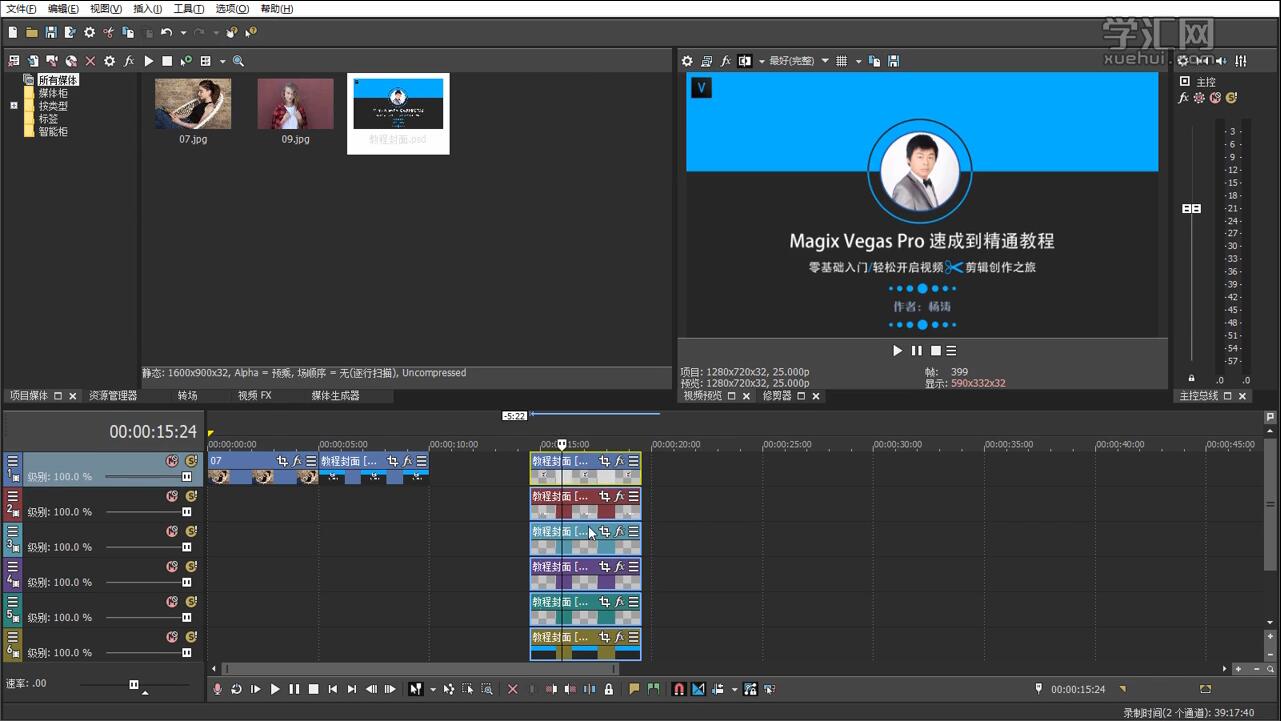The width and height of the screenshot is (1281, 721).
Task: Open the Project Media views dropdown arrow
Action: [222, 61]
